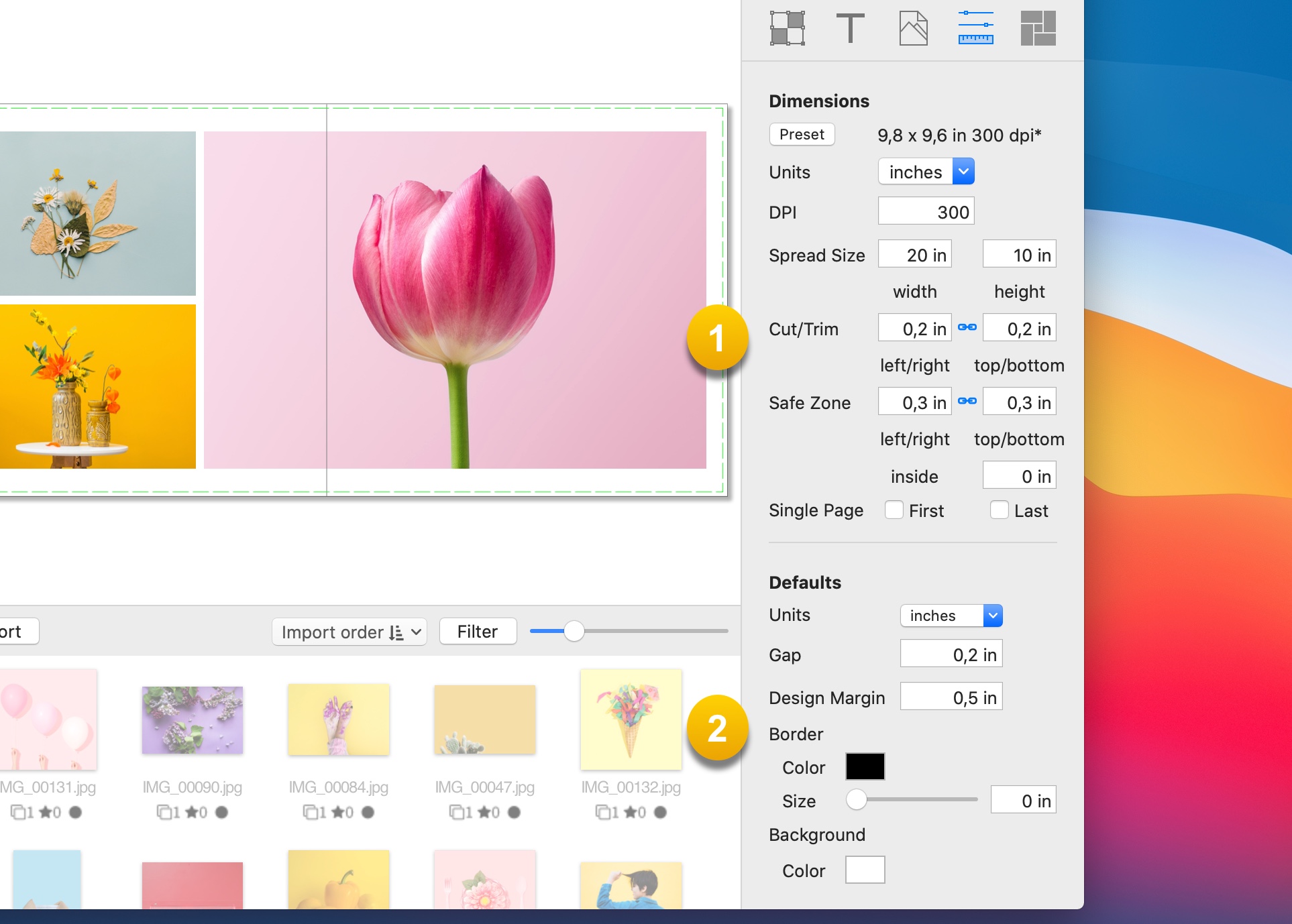
Task: Click the Filter button
Action: [476, 631]
